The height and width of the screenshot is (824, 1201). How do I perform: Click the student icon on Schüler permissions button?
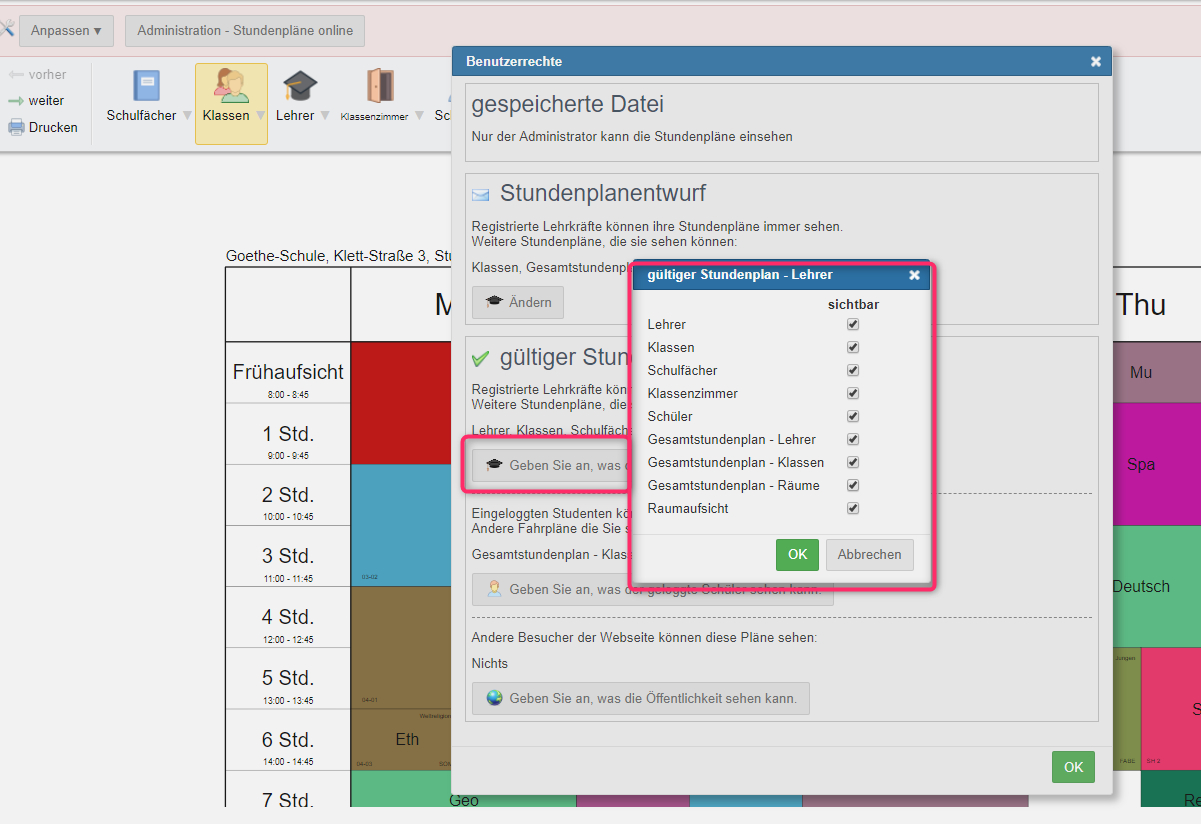click(x=494, y=589)
